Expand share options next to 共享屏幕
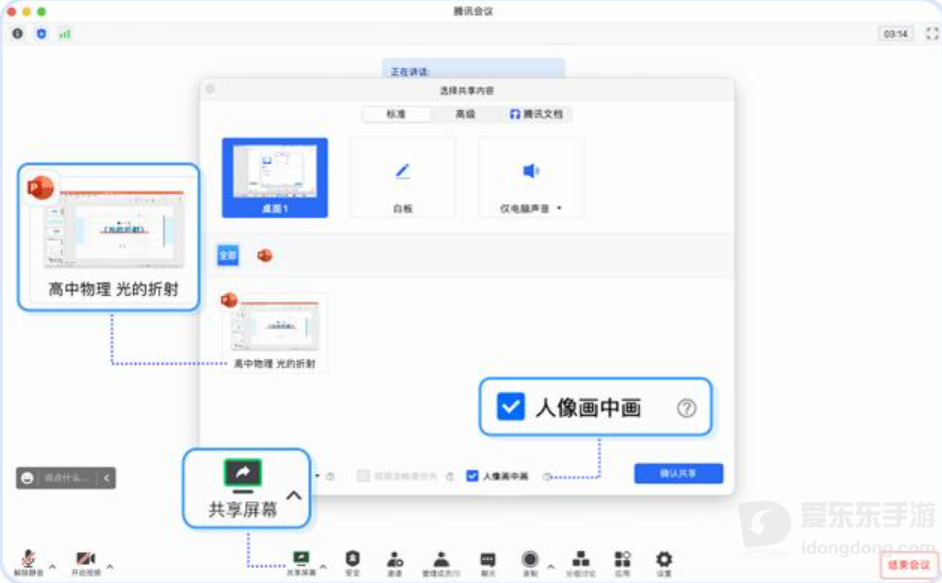The image size is (942, 583). pyautogui.click(x=323, y=566)
